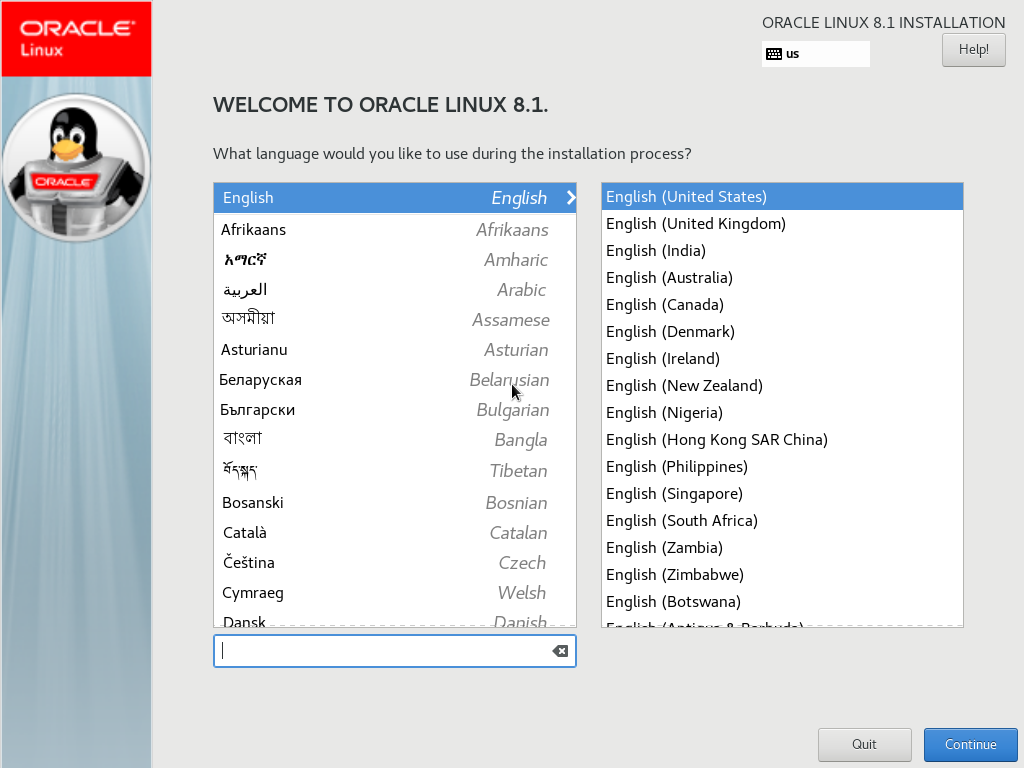Pick English (Philippines) locale
1024x768 pixels.
[782, 467]
